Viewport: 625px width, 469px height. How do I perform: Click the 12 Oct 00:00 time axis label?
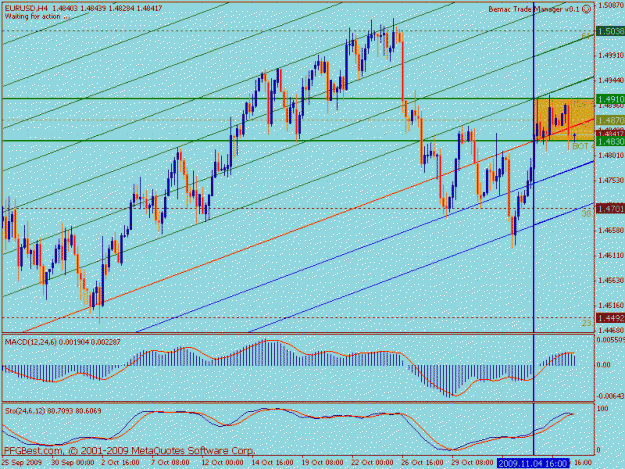222,463
